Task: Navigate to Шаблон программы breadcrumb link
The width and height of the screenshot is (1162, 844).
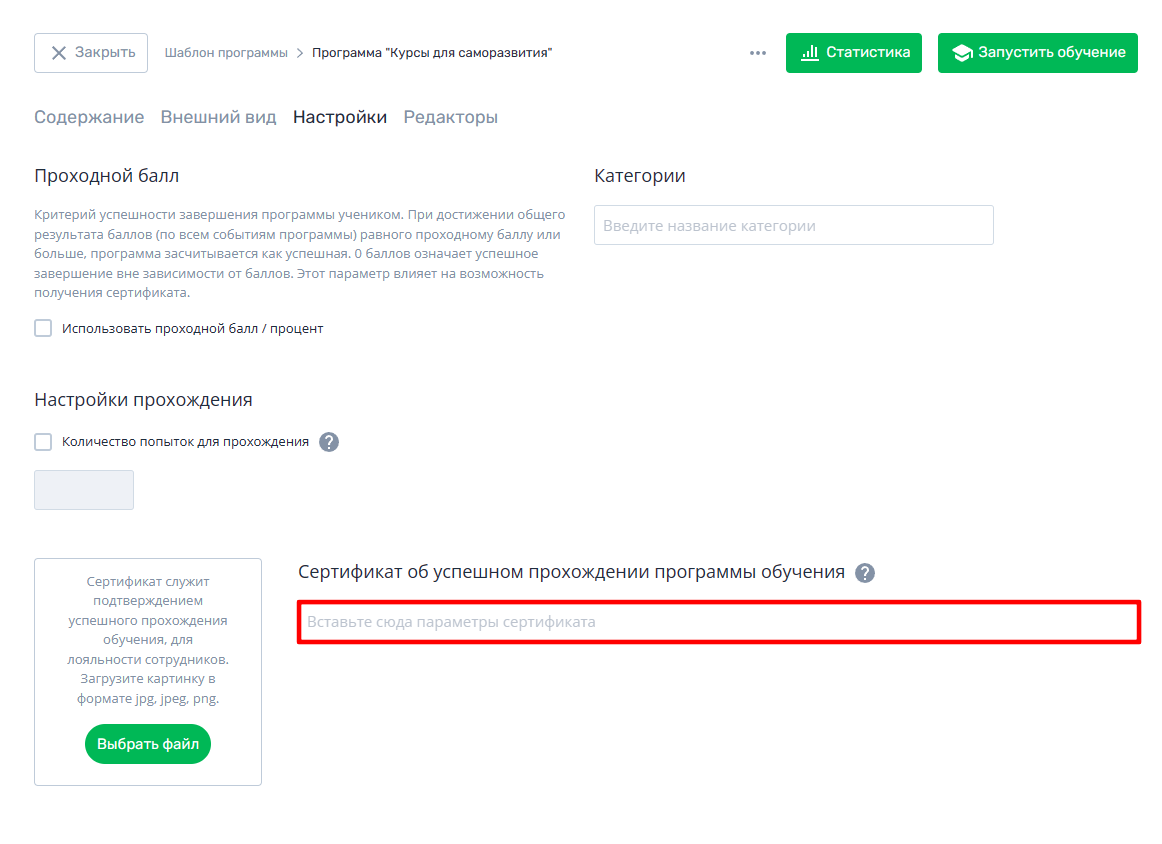Action: pyautogui.click(x=226, y=53)
